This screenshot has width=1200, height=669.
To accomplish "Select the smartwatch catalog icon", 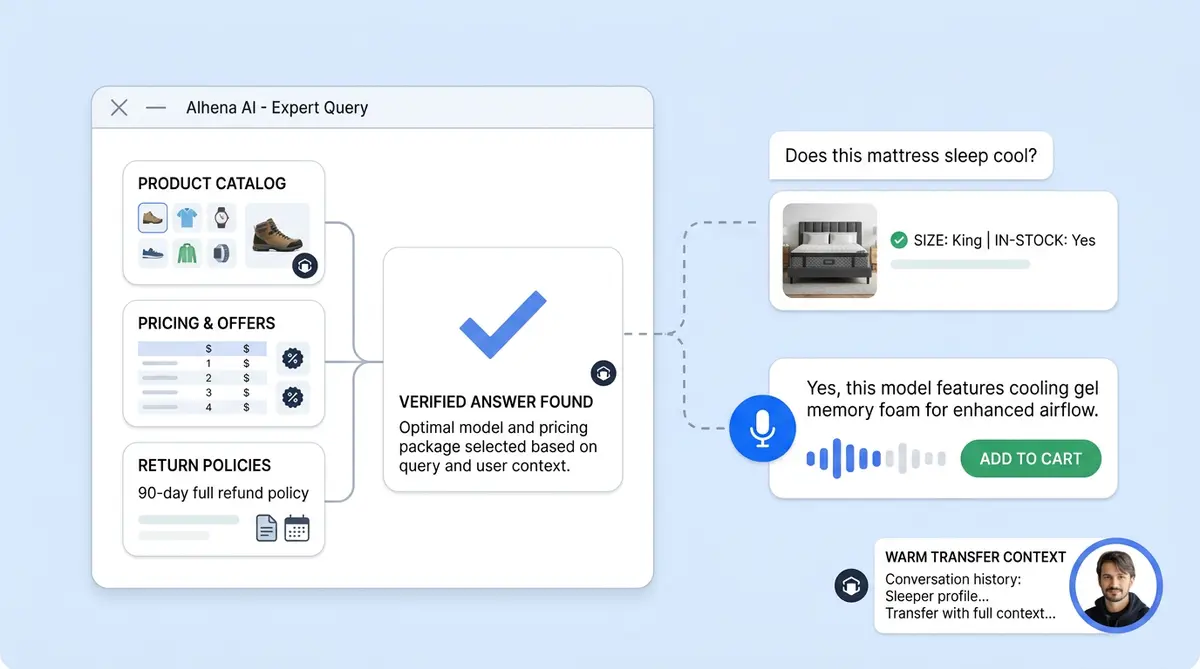I will tap(221, 253).
